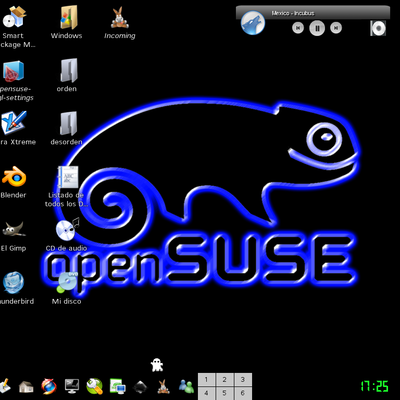400x400 pixels.
Task: Open the terminal monitor icon in the dock
Action: (x=72, y=387)
